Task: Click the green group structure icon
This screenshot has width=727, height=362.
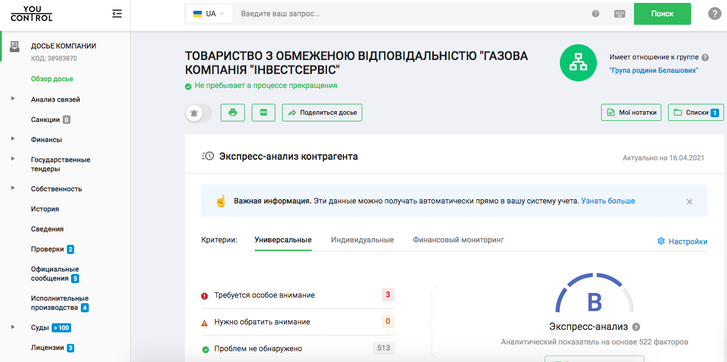Action: coord(578,63)
